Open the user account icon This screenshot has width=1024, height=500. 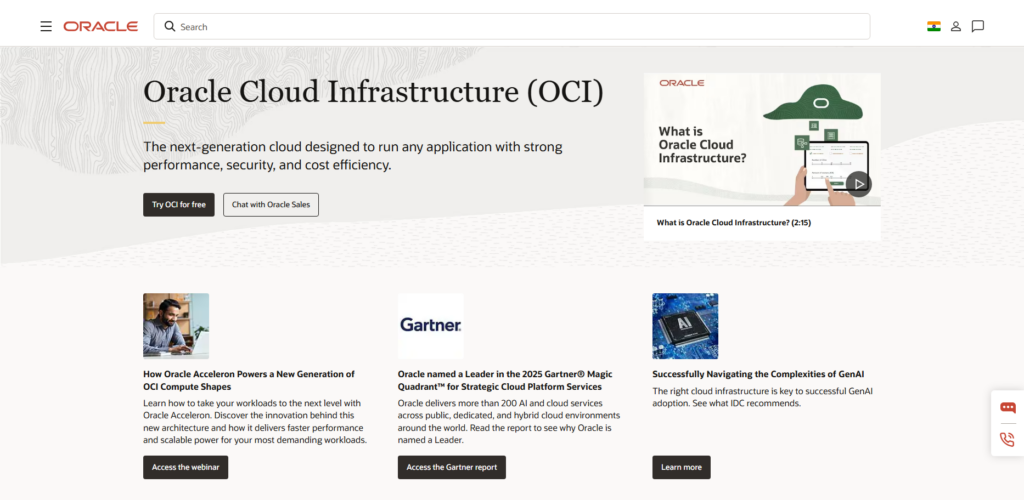pos(955,27)
